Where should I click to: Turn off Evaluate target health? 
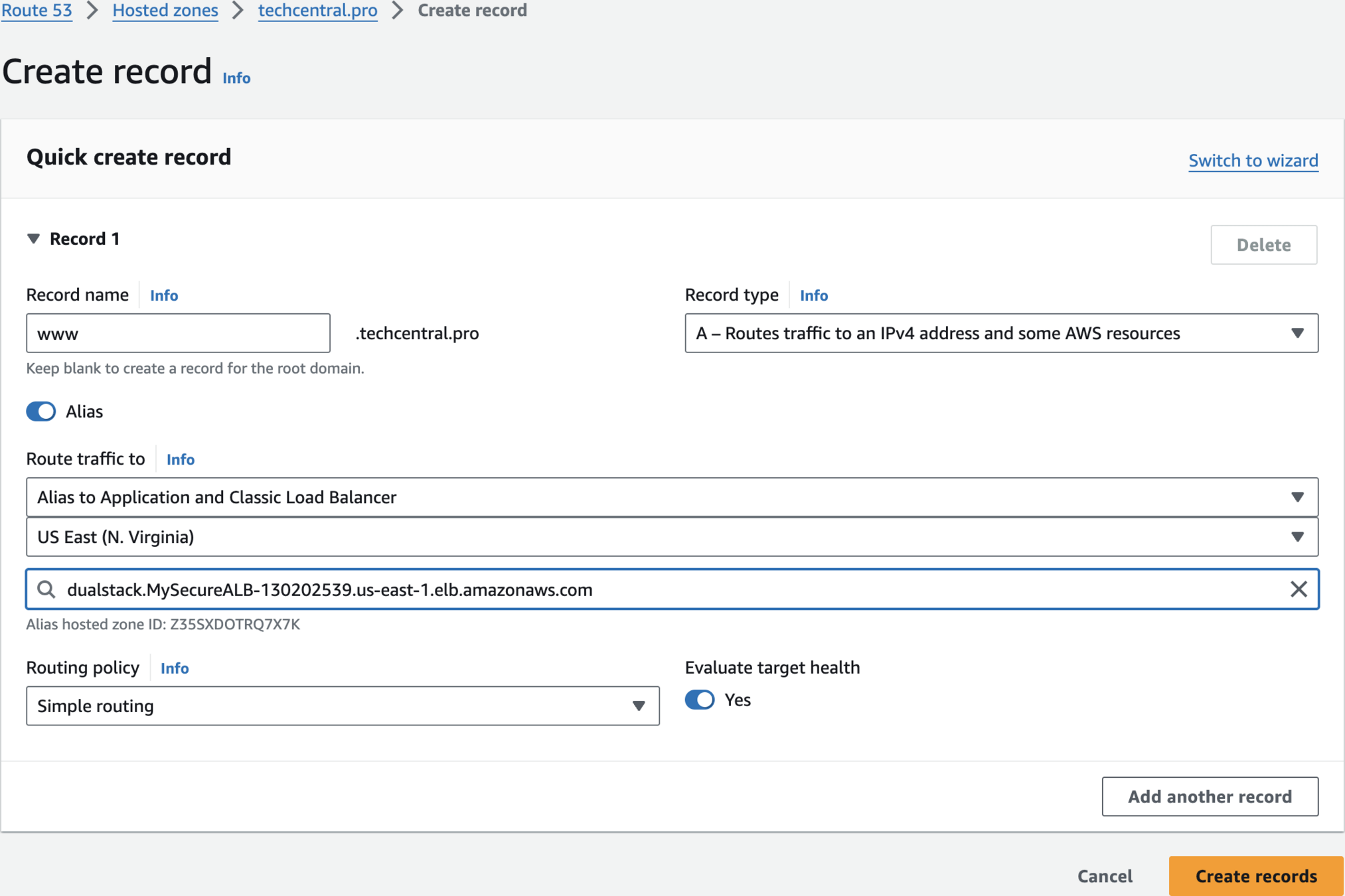click(700, 700)
